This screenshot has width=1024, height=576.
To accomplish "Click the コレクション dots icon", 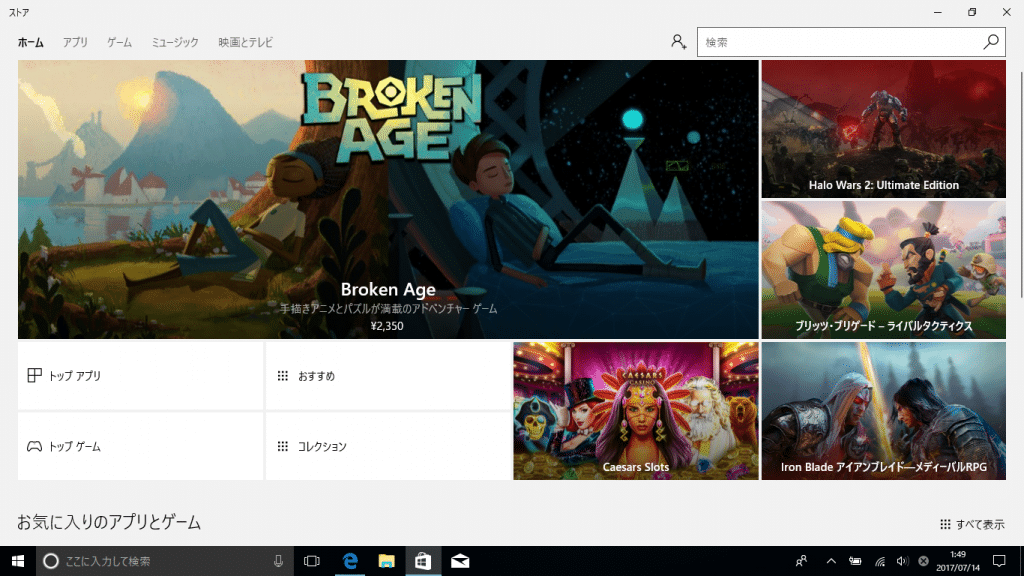I will pyautogui.click(x=283, y=447).
